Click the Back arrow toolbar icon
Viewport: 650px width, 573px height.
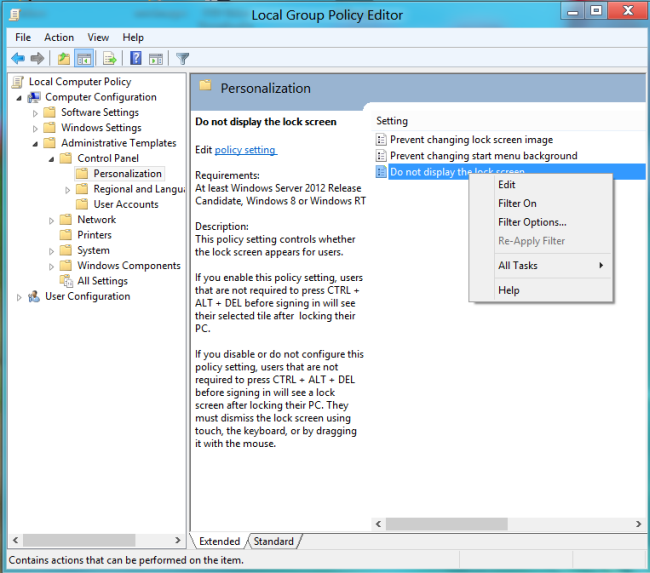(17, 58)
